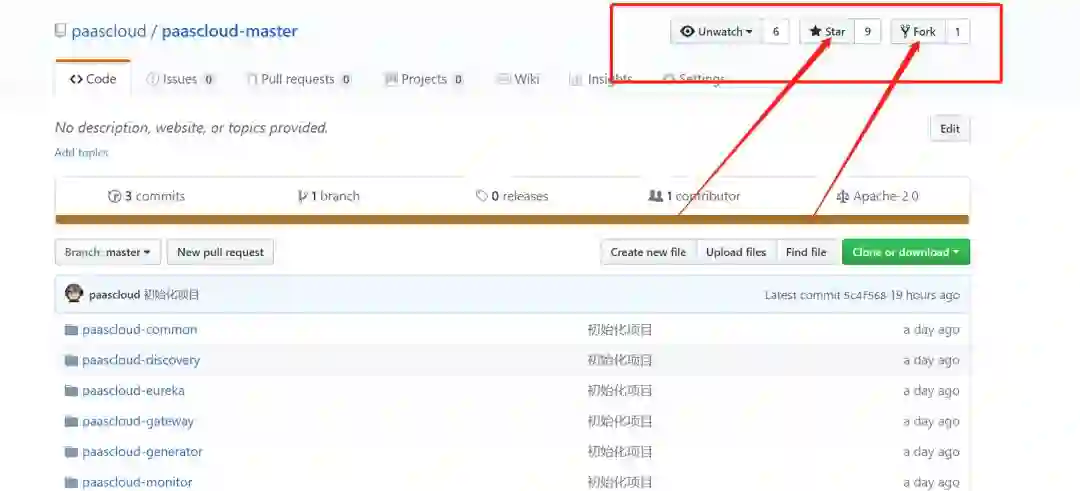Click the New pull request button
This screenshot has height=491, width=1080.
220,252
